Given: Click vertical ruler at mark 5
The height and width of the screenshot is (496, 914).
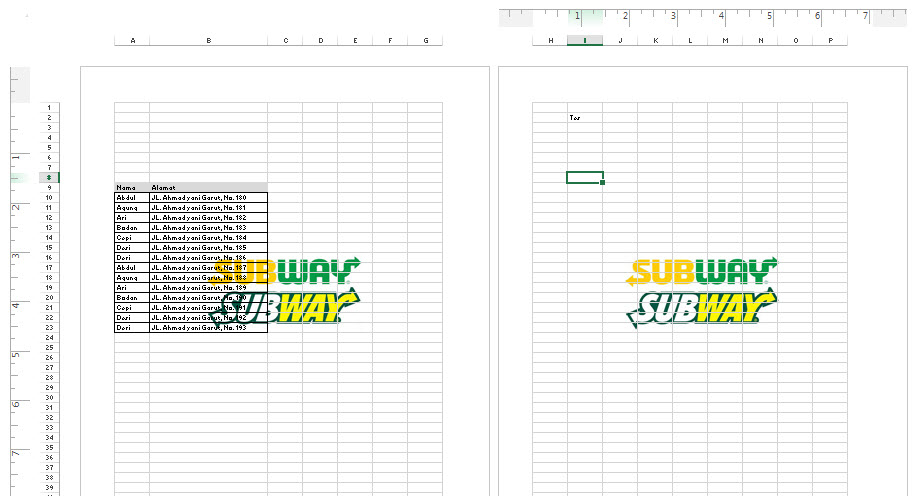Looking at the screenshot, I should (16, 354).
